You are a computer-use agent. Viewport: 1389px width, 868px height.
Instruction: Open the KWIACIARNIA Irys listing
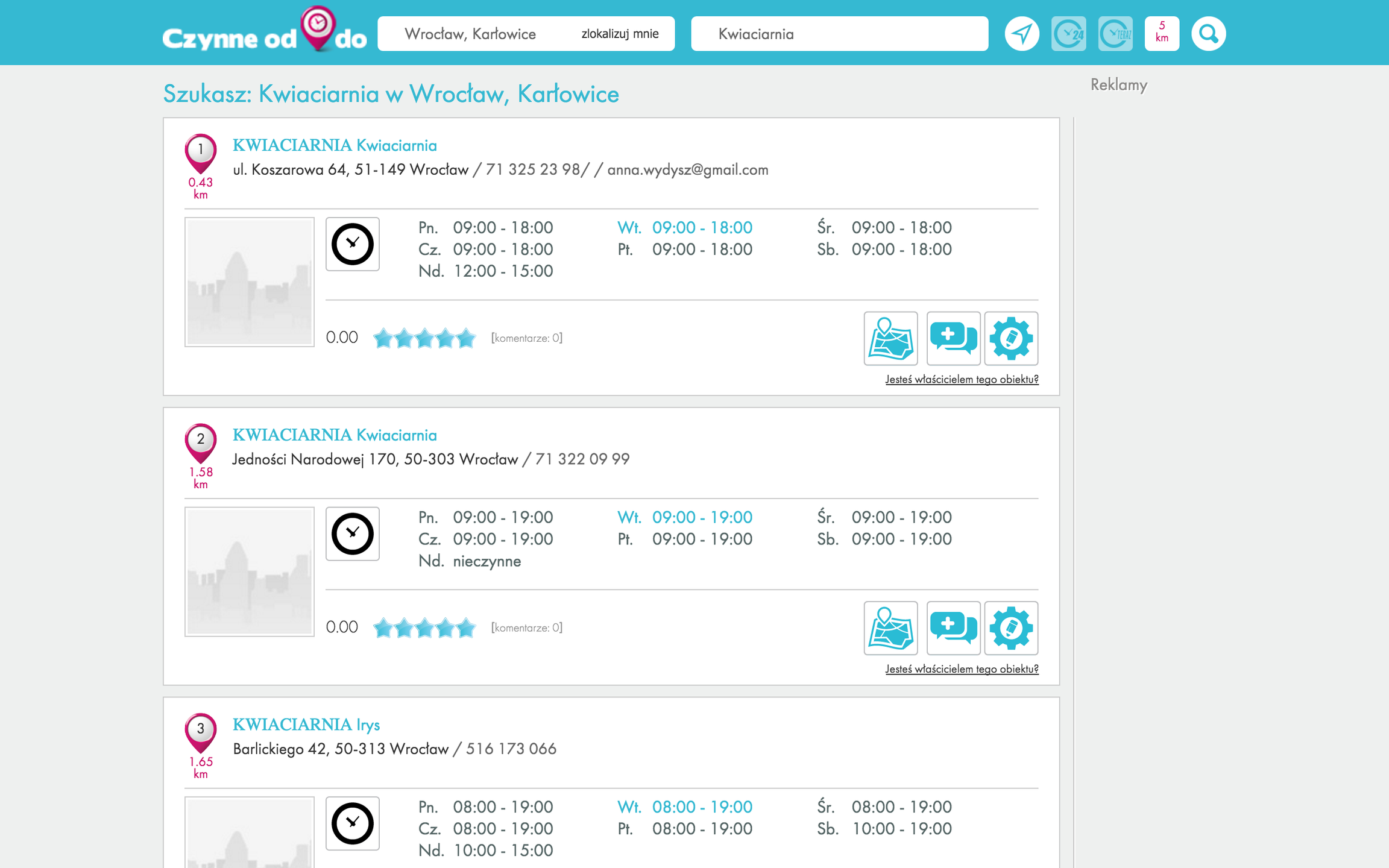(x=306, y=725)
